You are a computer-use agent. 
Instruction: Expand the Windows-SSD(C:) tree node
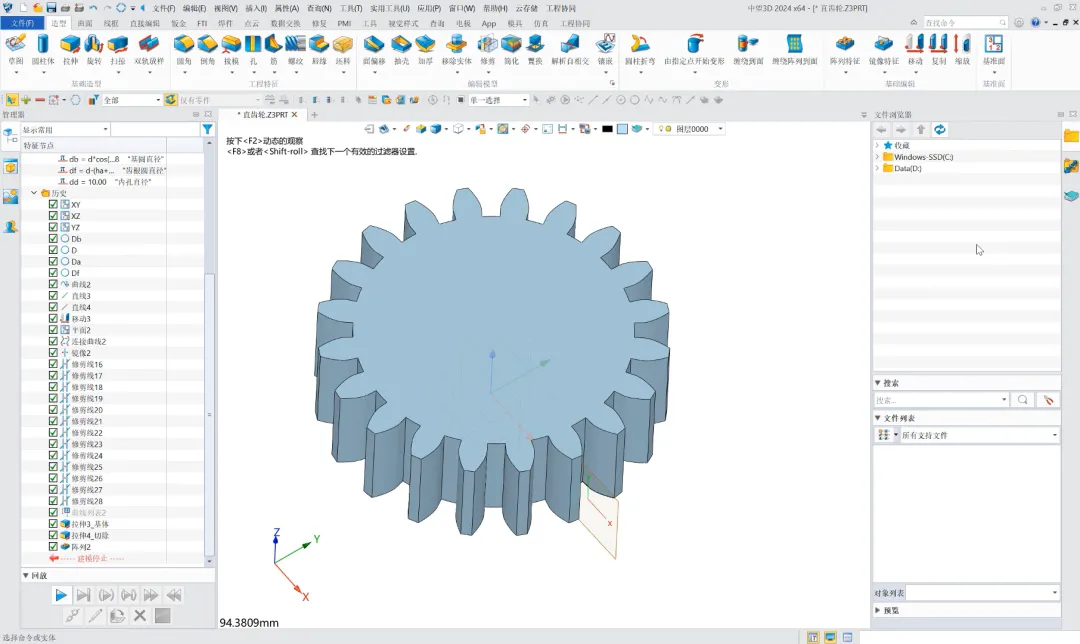point(877,157)
